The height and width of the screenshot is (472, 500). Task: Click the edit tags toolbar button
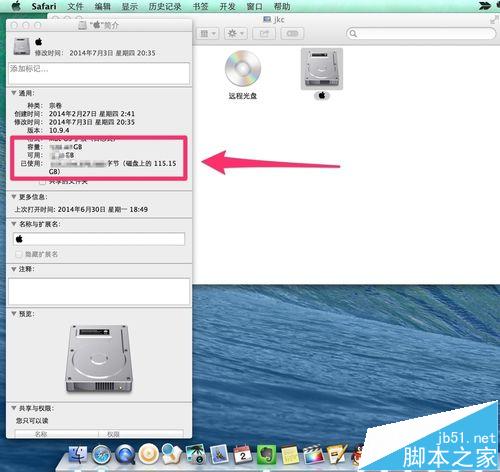click(x=292, y=34)
